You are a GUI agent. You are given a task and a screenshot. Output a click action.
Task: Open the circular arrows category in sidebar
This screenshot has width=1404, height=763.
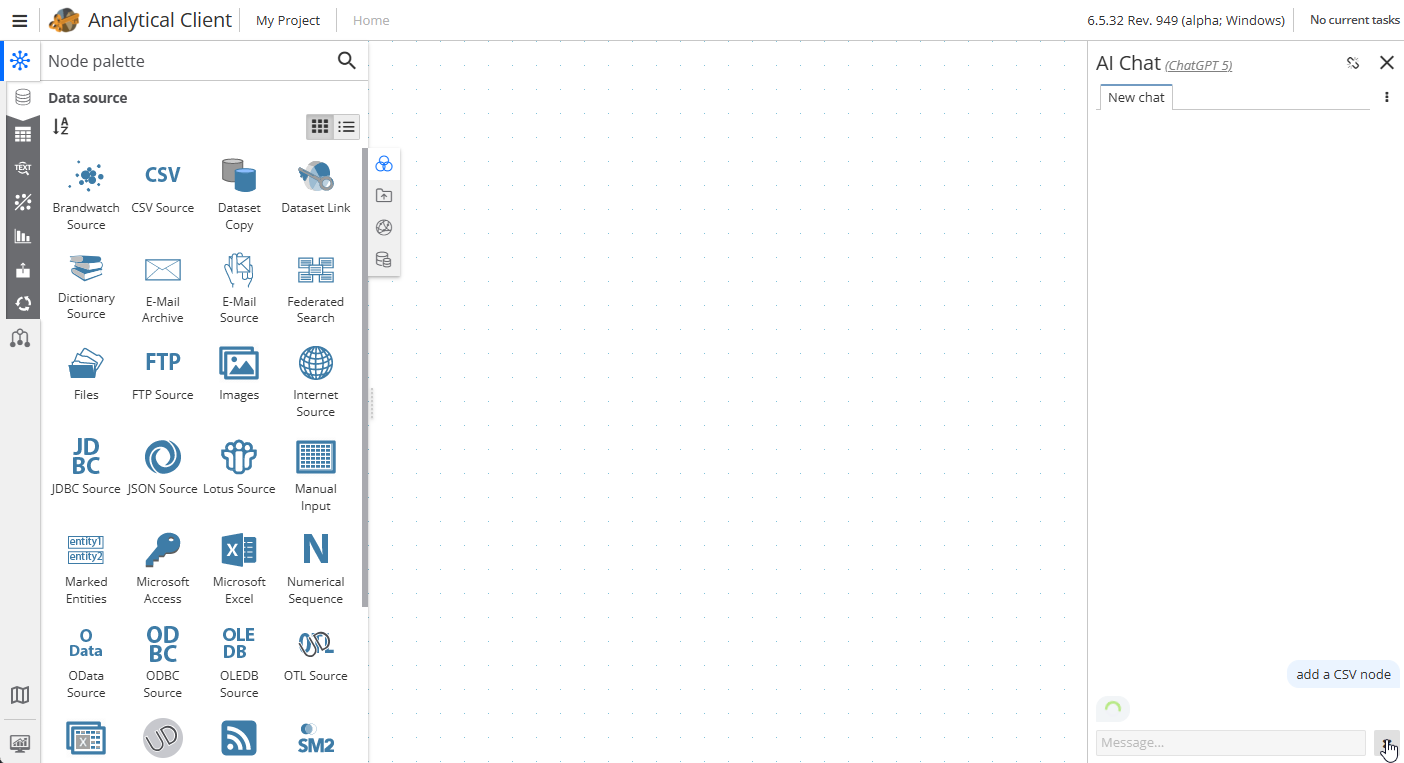point(22,304)
